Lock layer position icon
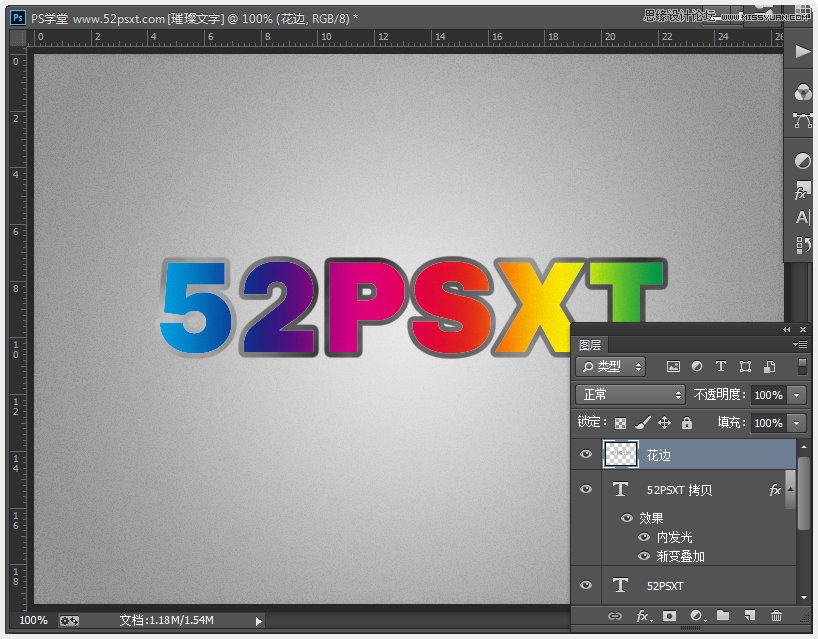Image resolution: width=818 pixels, height=639 pixels. [664, 423]
